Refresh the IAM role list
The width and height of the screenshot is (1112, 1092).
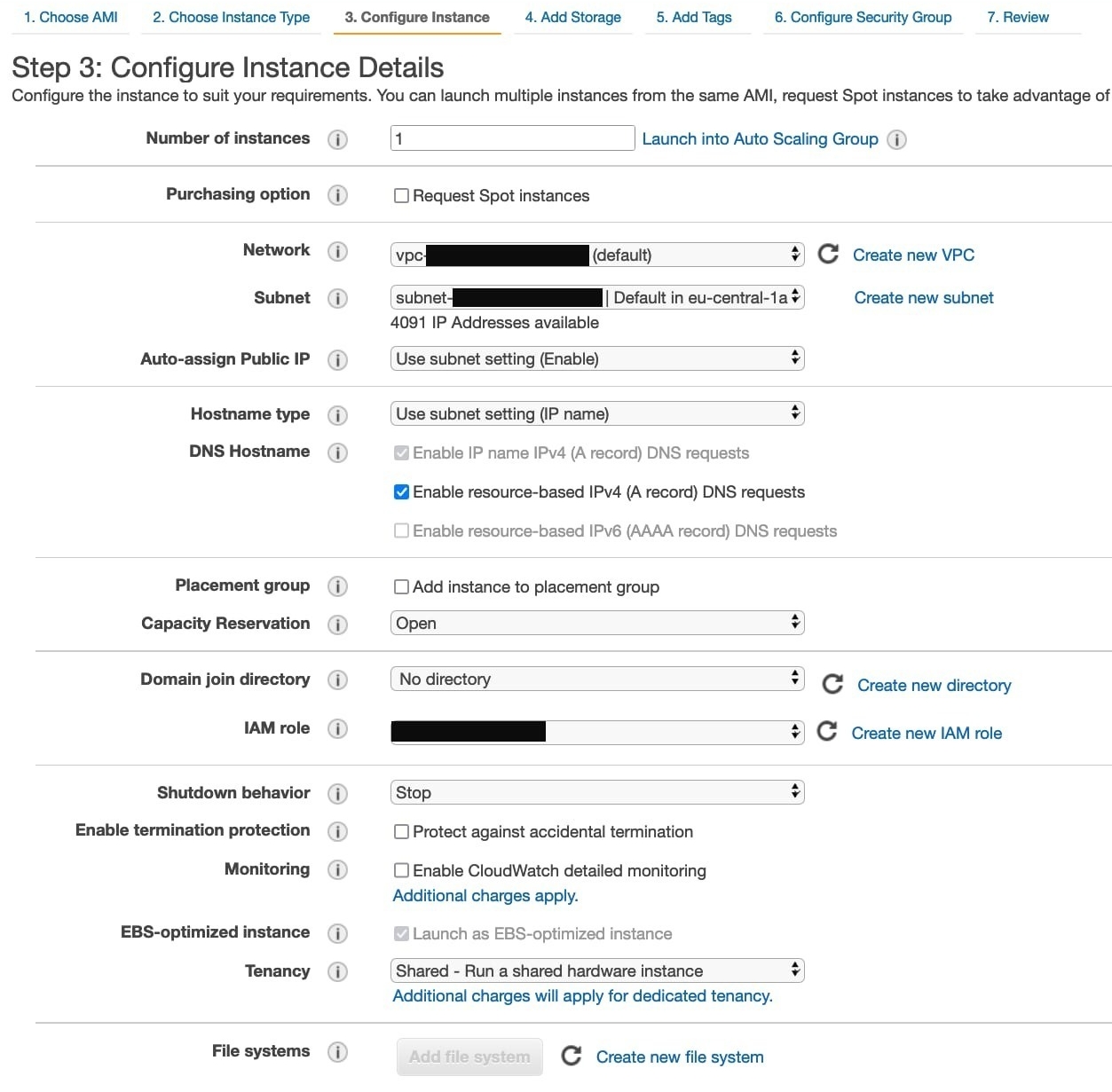(x=827, y=731)
